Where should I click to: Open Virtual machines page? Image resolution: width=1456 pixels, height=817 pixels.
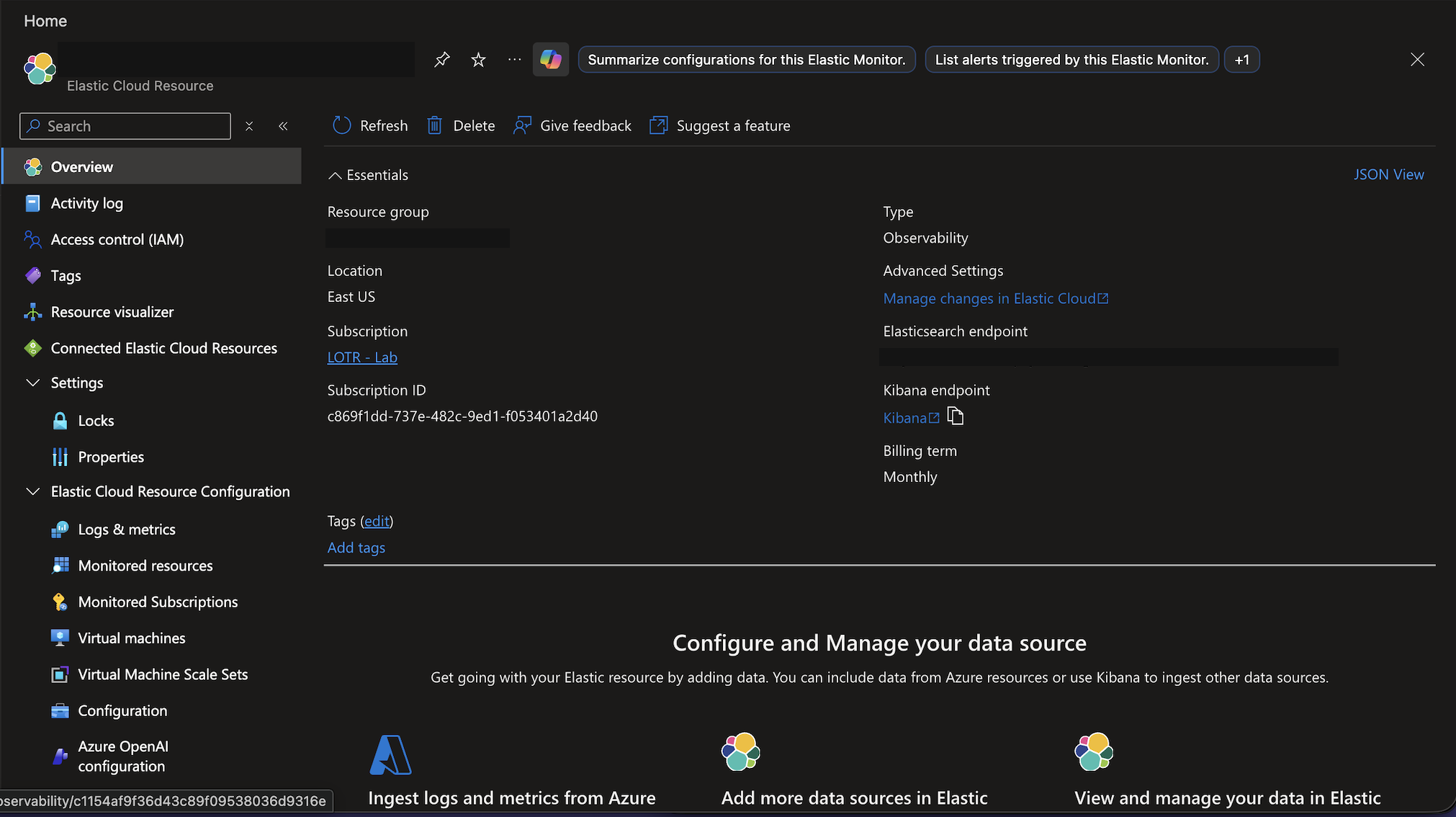(132, 638)
